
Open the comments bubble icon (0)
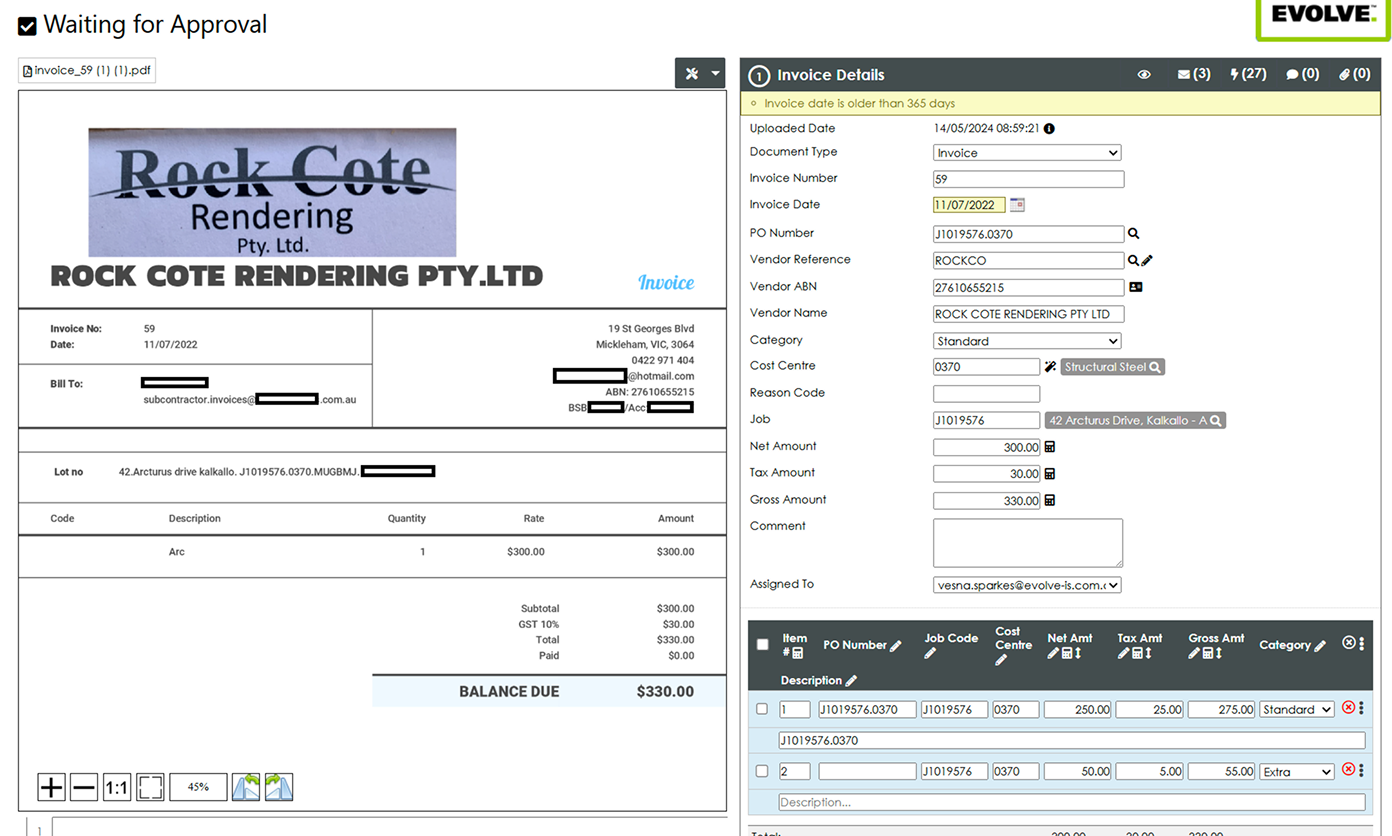tap(1302, 74)
